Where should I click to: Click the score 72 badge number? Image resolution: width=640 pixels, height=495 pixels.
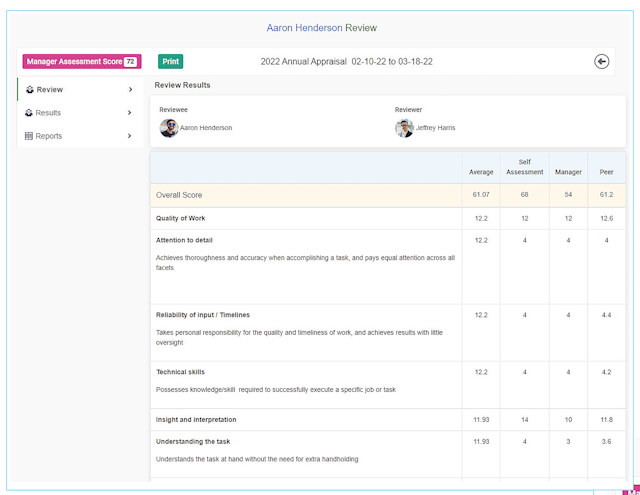click(130, 62)
